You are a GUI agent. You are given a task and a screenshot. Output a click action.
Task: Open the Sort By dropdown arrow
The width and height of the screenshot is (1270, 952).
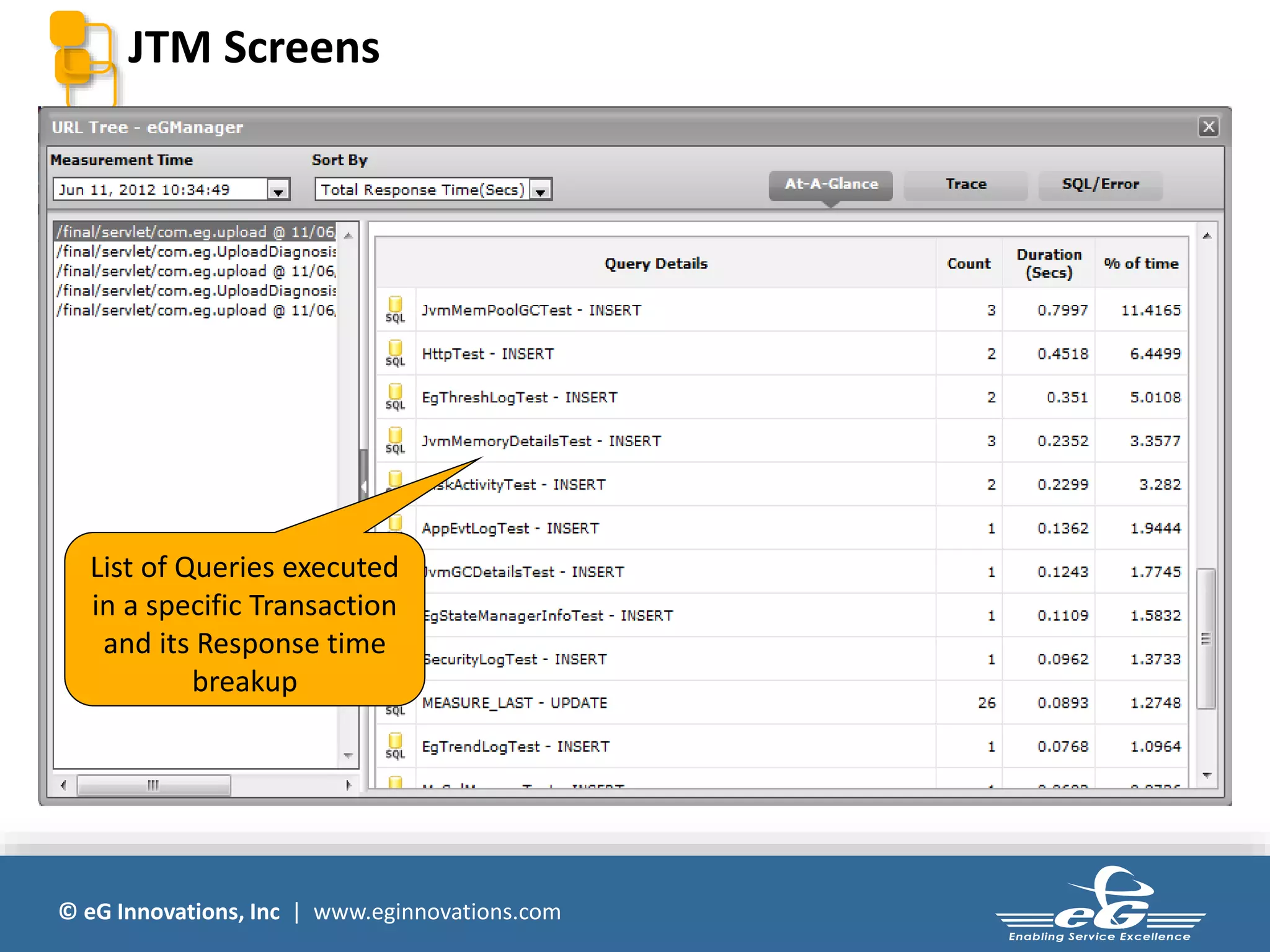pos(541,190)
